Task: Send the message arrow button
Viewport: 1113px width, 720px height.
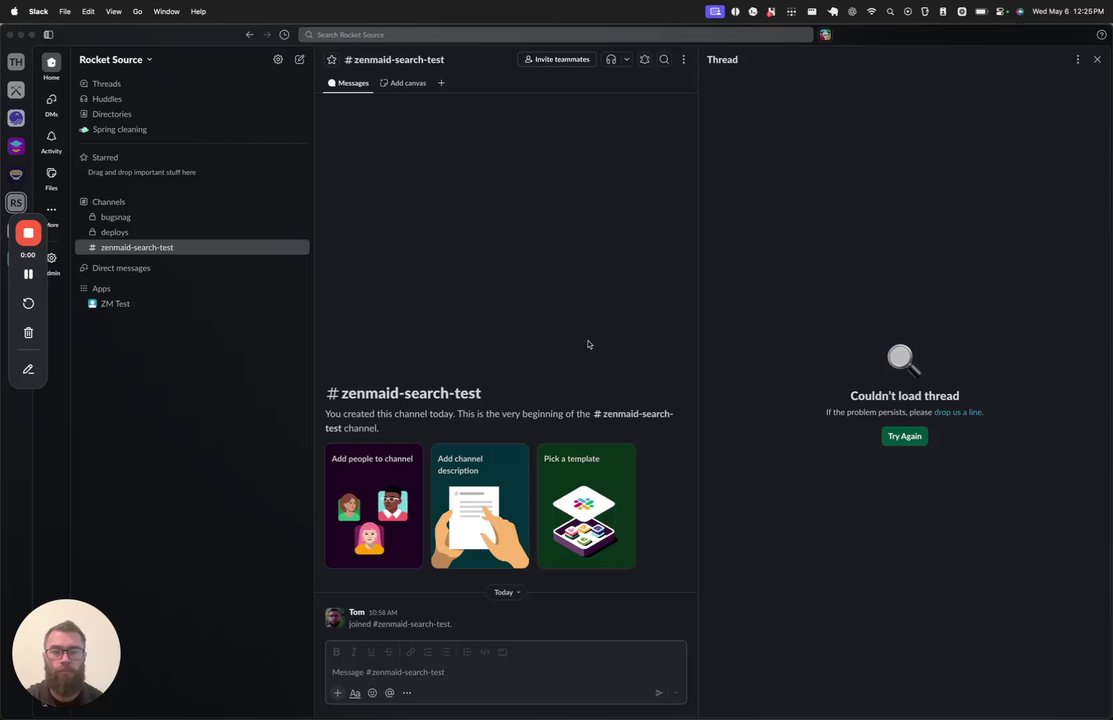Action: tap(659, 693)
